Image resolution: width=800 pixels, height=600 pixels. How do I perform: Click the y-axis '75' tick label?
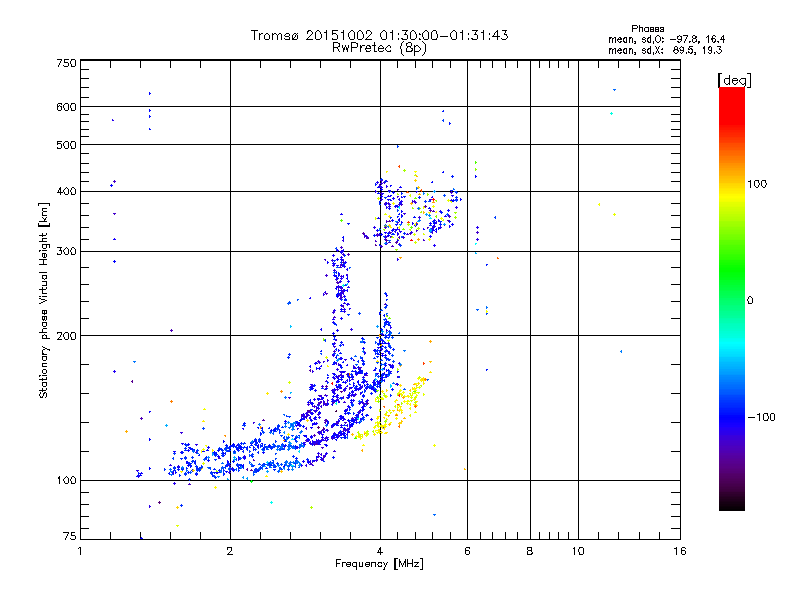(70, 536)
